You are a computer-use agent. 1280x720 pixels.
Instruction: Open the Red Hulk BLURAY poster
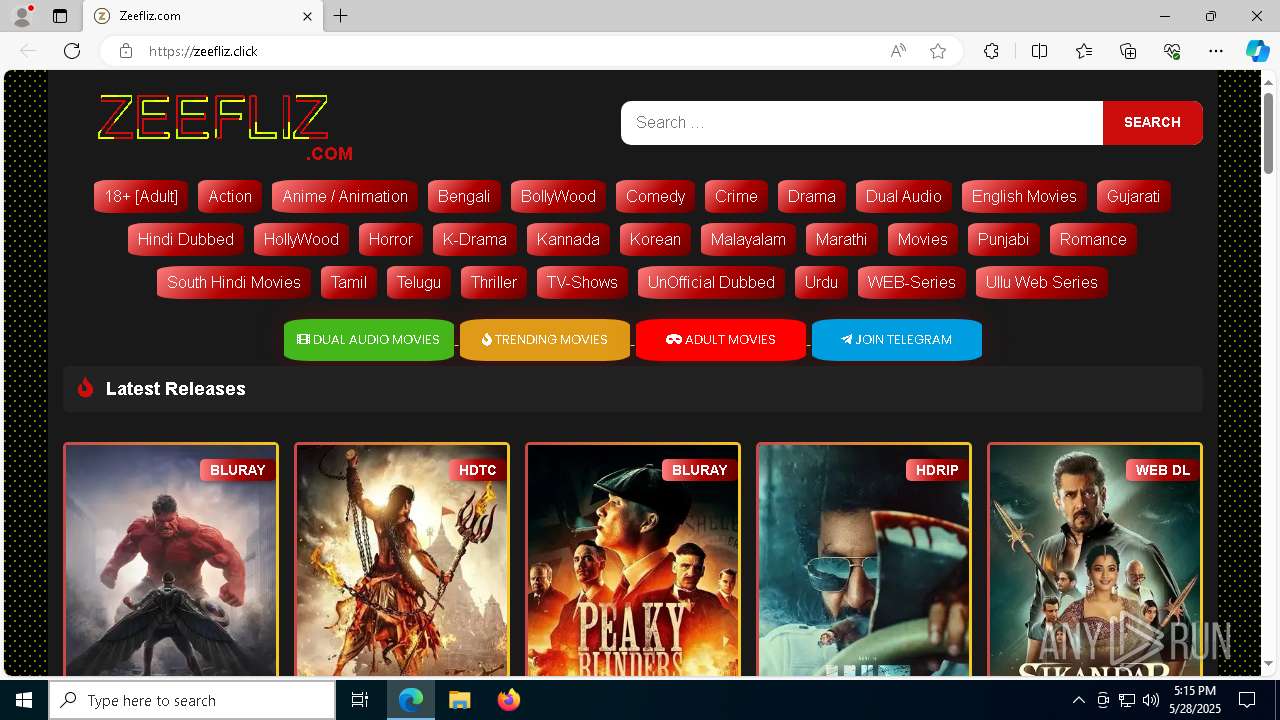(171, 560)
